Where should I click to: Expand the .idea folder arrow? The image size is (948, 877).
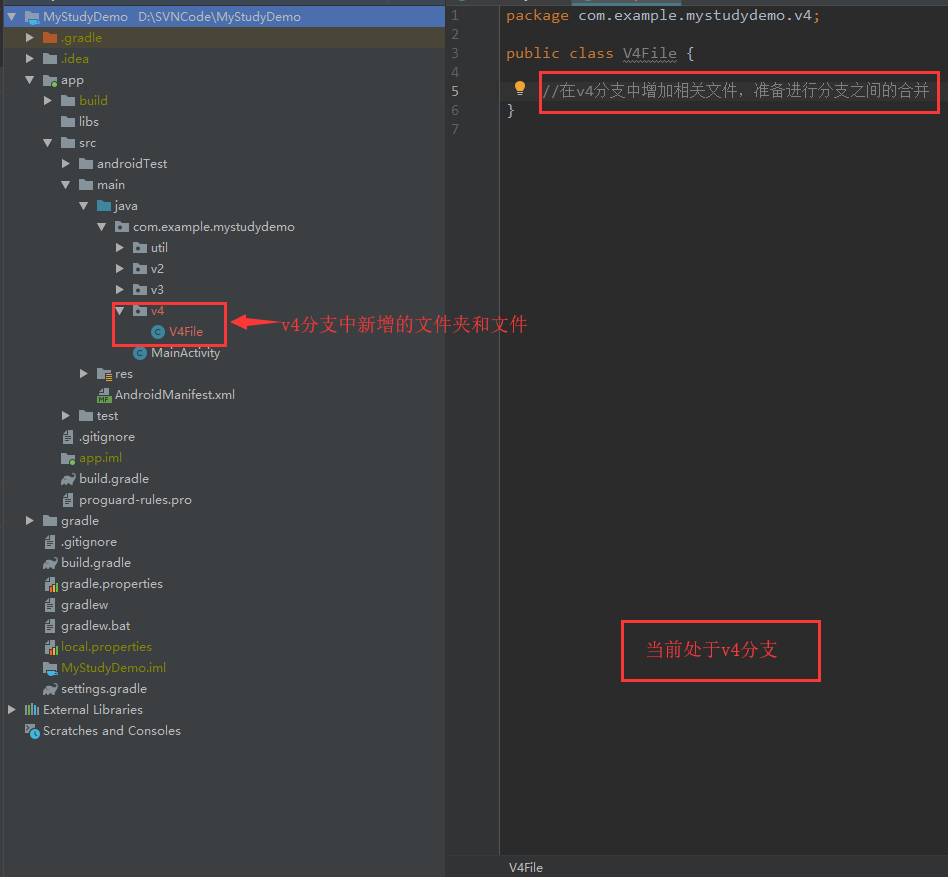point(30,59)
